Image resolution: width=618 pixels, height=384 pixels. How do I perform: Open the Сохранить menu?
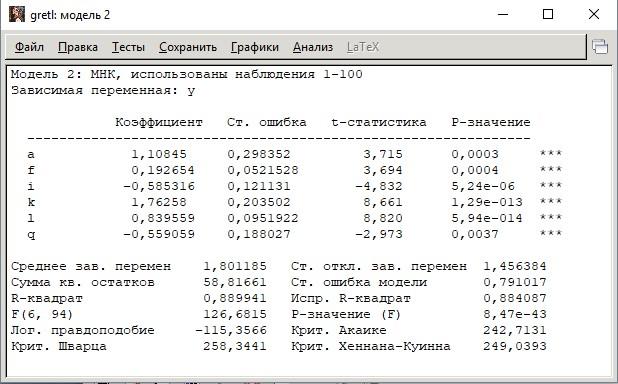click(188, 47)
